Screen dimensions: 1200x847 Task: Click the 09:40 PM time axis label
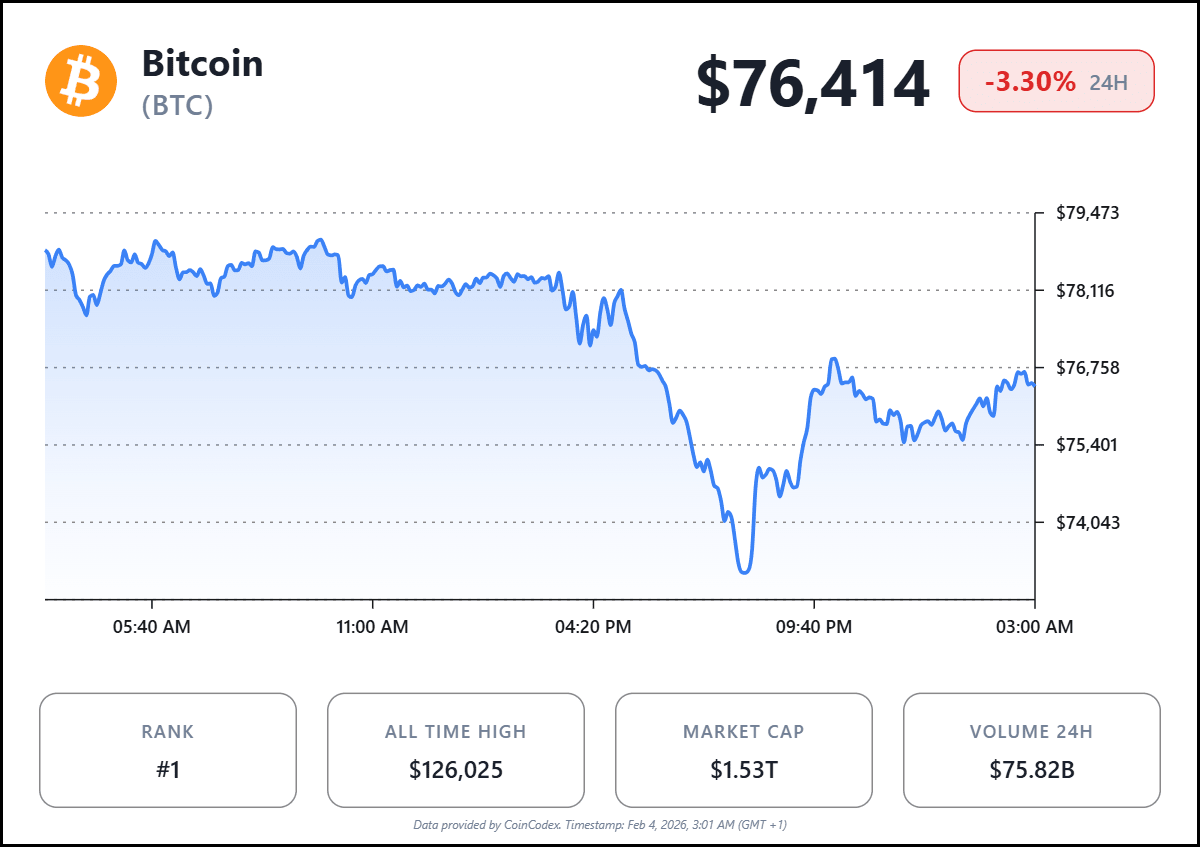(x=814, y=627)
